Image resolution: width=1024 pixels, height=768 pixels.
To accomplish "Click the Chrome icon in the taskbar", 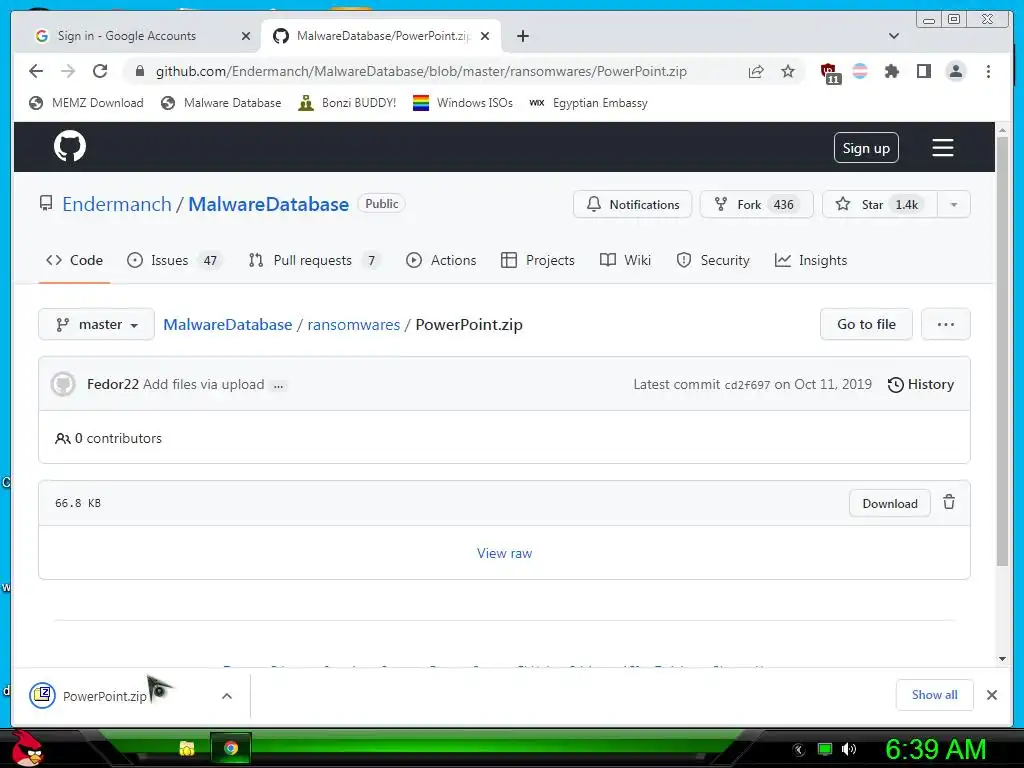I will (x=231, y=748).
